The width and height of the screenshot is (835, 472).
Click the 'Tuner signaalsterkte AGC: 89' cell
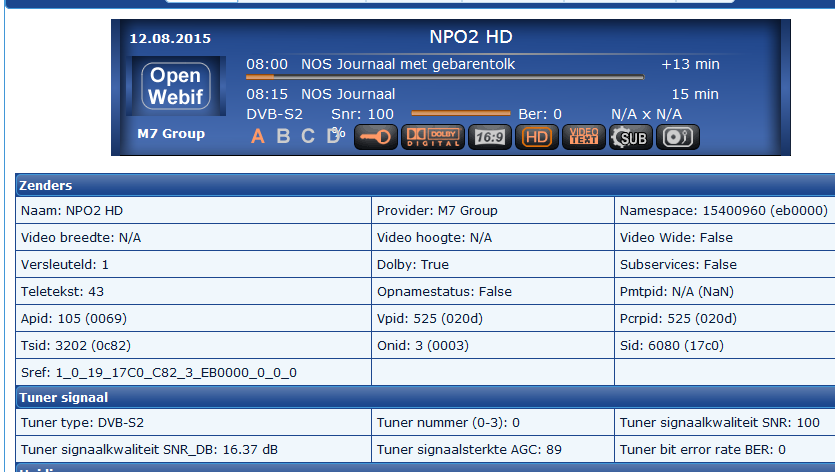click(x=493, y=450)
